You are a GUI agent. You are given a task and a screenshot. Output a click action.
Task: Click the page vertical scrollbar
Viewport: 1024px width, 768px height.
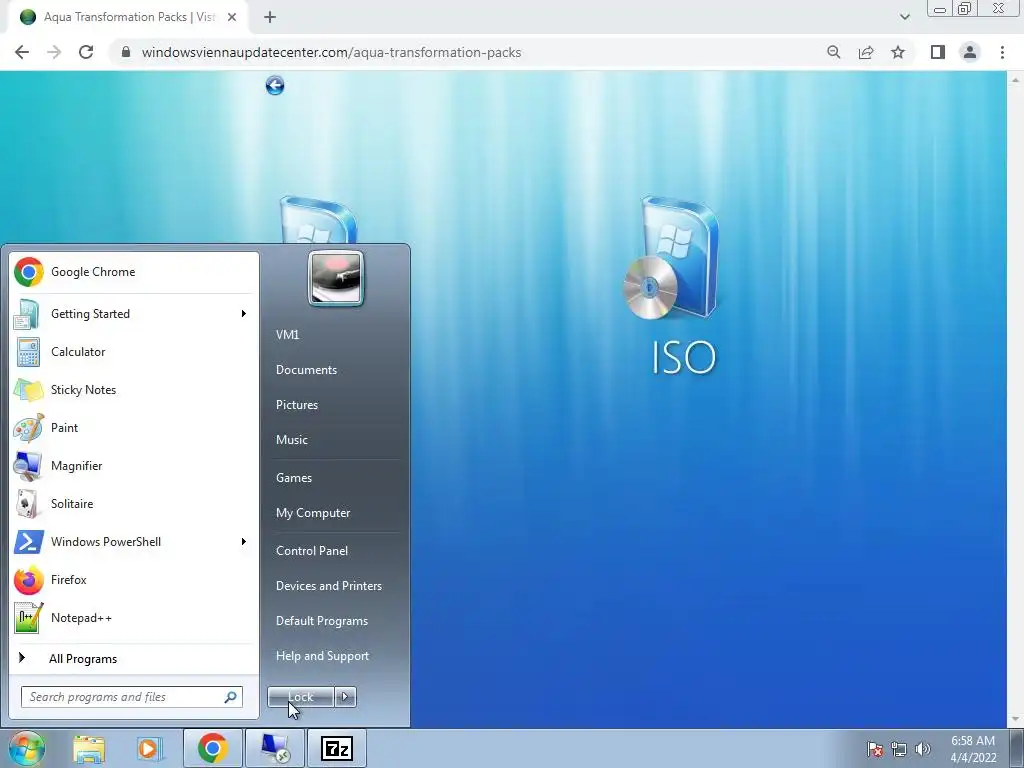tap(1015, 399)
